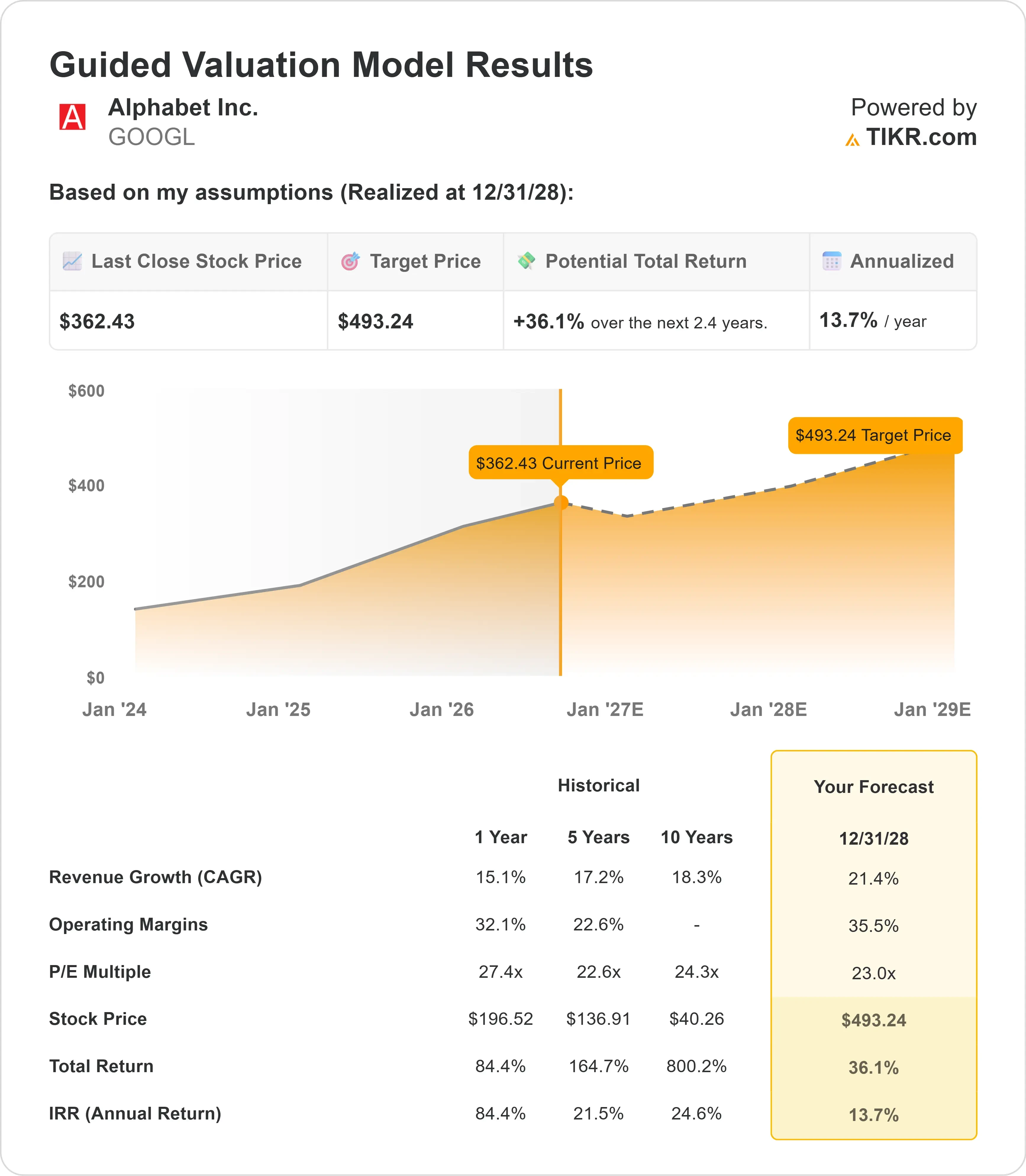Click the 15.1% one-year revenue growth value

click(501, 877)
